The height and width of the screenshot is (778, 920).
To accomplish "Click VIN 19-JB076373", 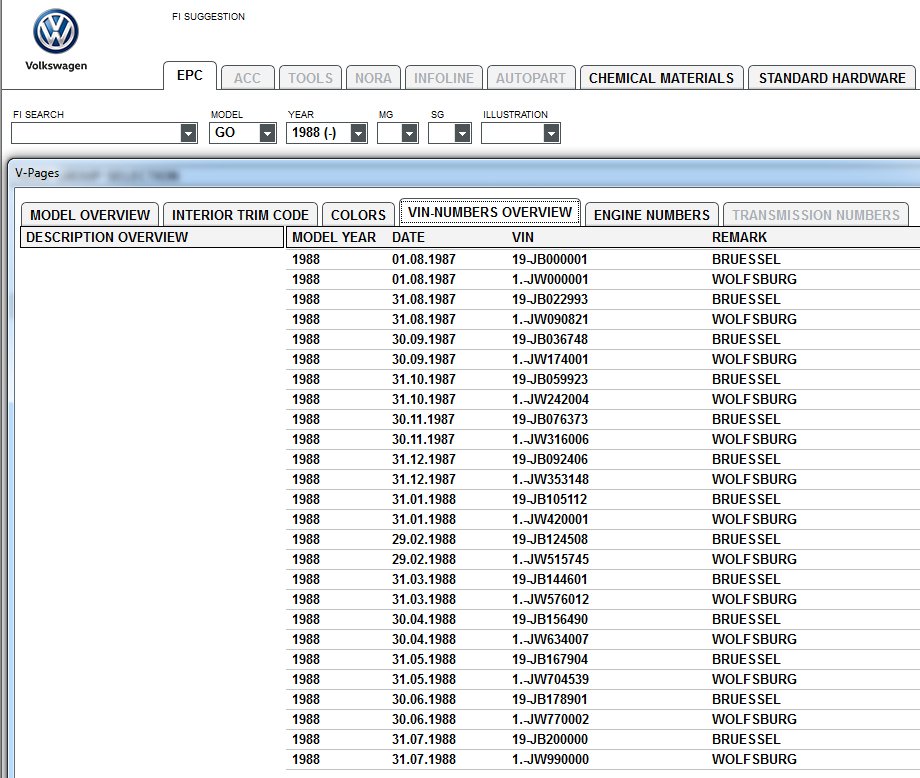I will point(550,419).
